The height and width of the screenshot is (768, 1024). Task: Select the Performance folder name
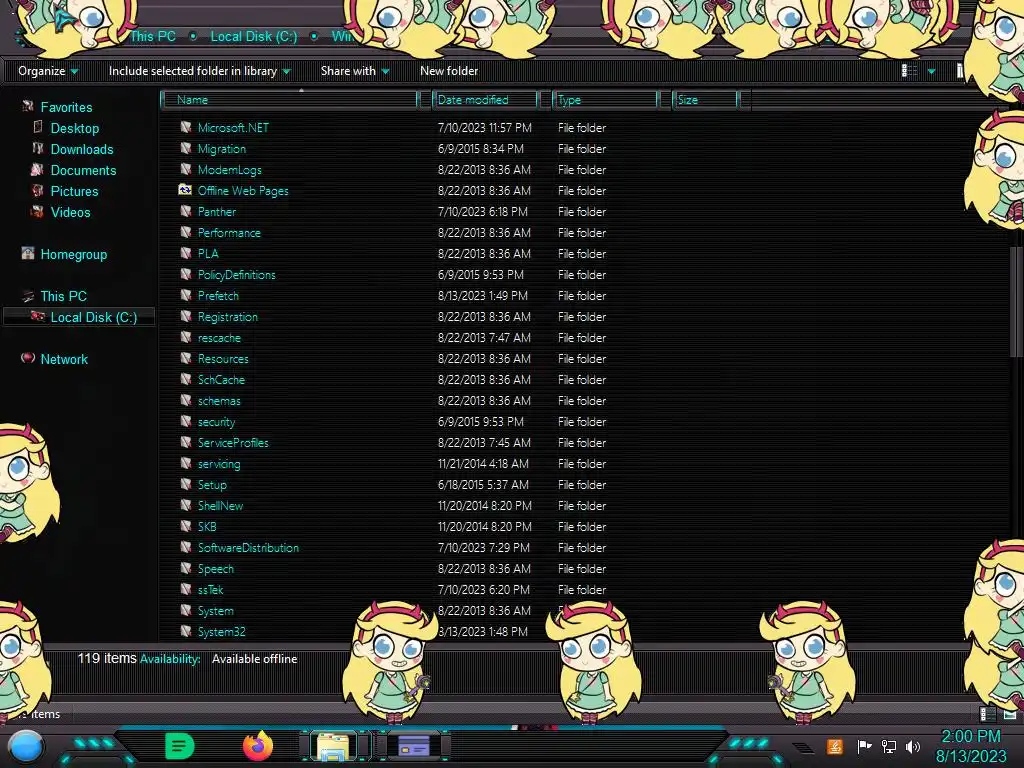(x=229, y=232)
